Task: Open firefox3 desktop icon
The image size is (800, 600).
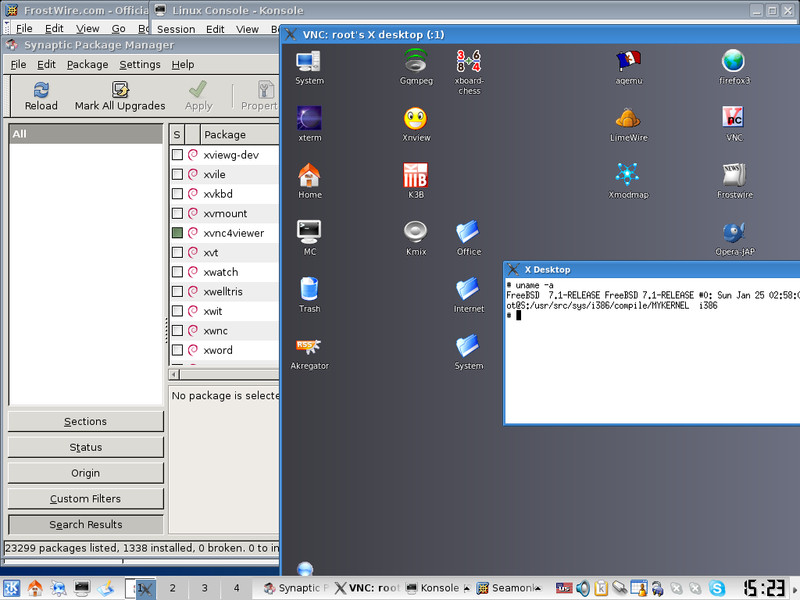Action: [x=733, y=61]
